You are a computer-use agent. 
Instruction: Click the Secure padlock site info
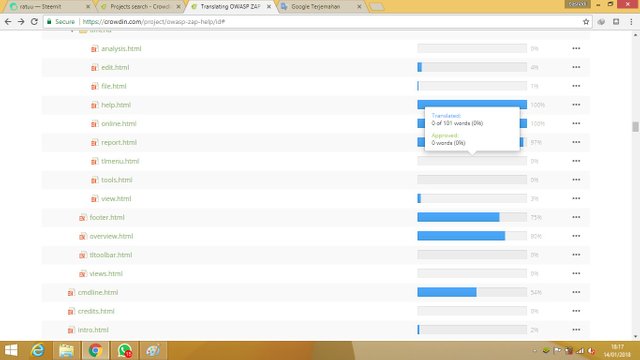[x=61, y=22]
